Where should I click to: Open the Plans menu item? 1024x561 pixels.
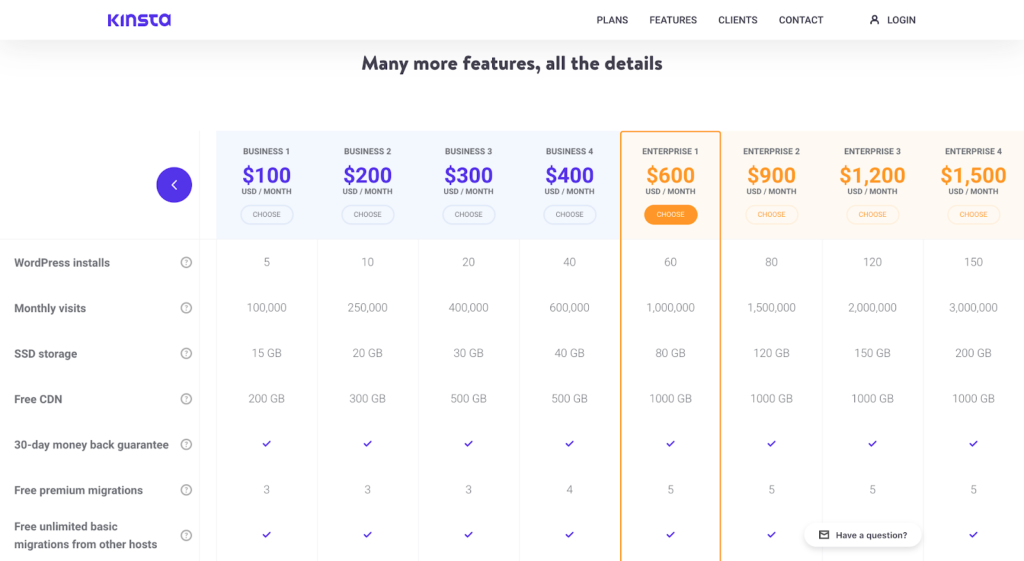[x=612, y=20]
